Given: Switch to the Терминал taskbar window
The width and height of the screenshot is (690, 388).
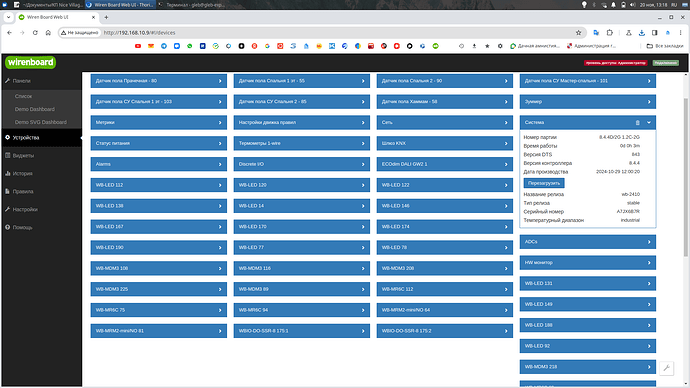Looking at the screenshot, I should [x=191, y=5].
